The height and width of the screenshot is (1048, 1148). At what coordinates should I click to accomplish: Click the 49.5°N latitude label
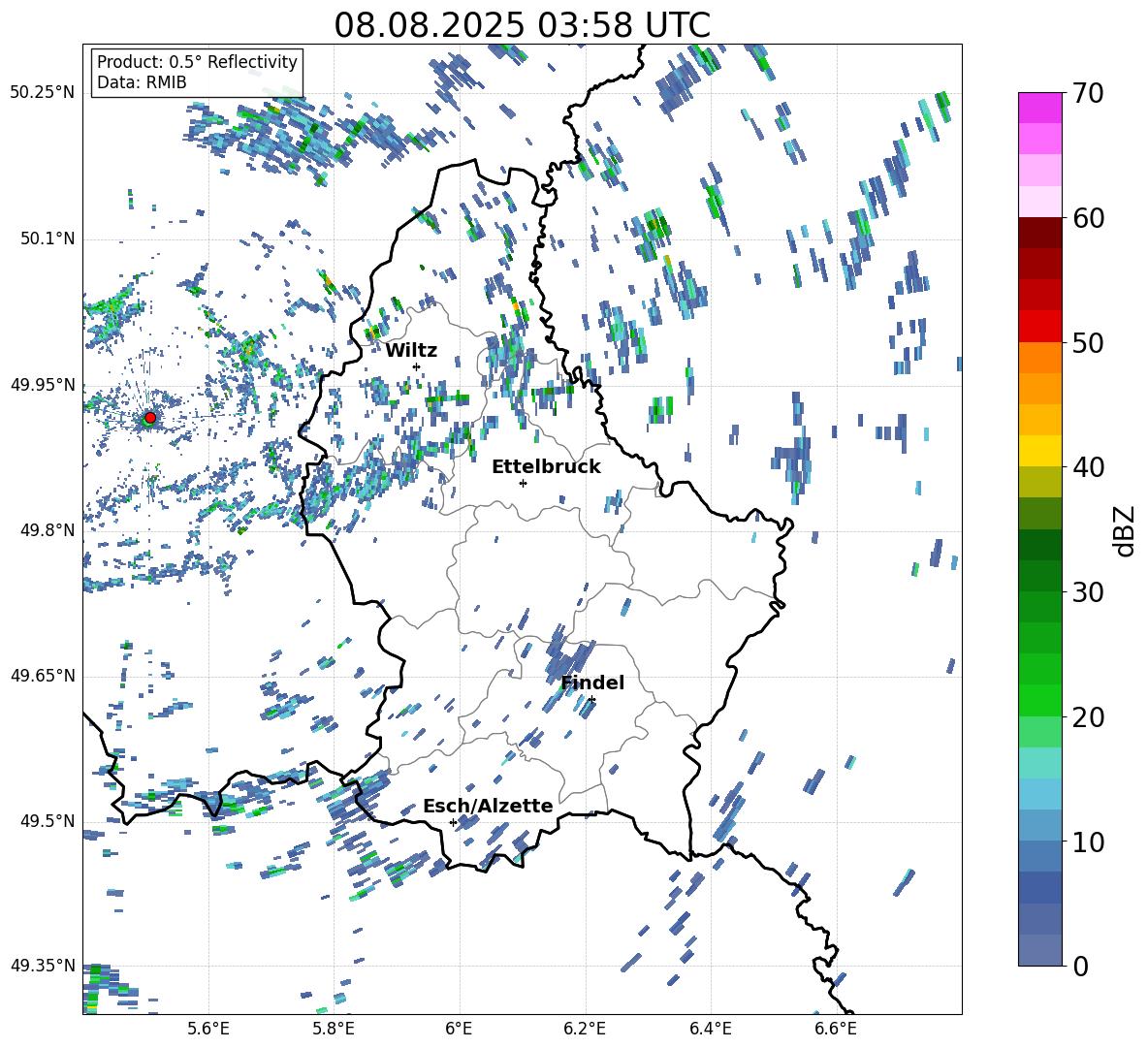[48, 821]
